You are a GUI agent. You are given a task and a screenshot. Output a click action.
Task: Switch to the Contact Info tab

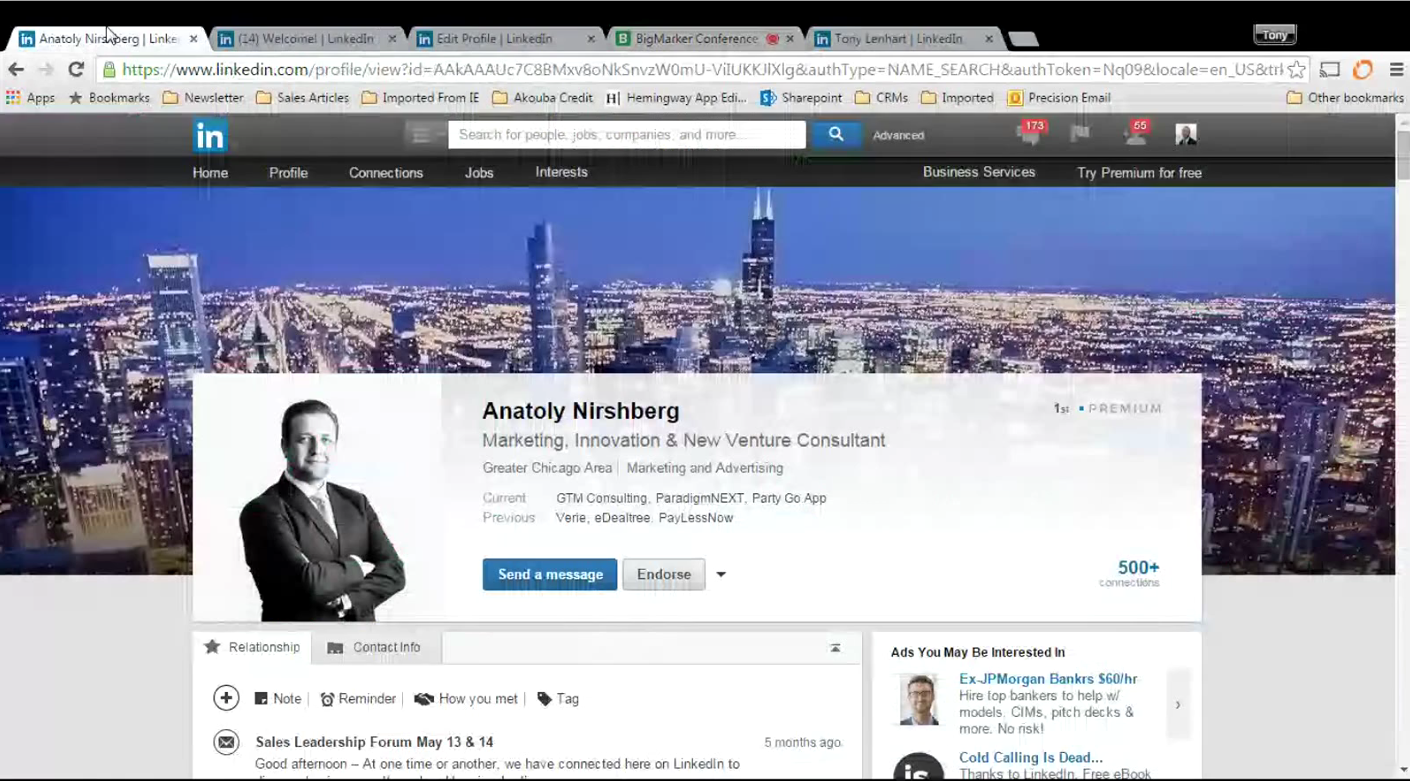pos(375,648)
